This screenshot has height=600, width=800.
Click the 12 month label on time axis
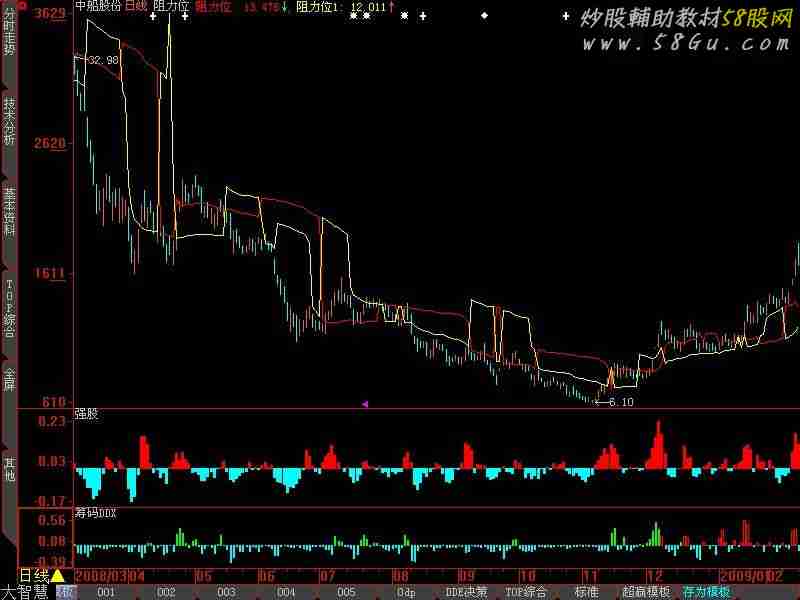tap(655, 577)
